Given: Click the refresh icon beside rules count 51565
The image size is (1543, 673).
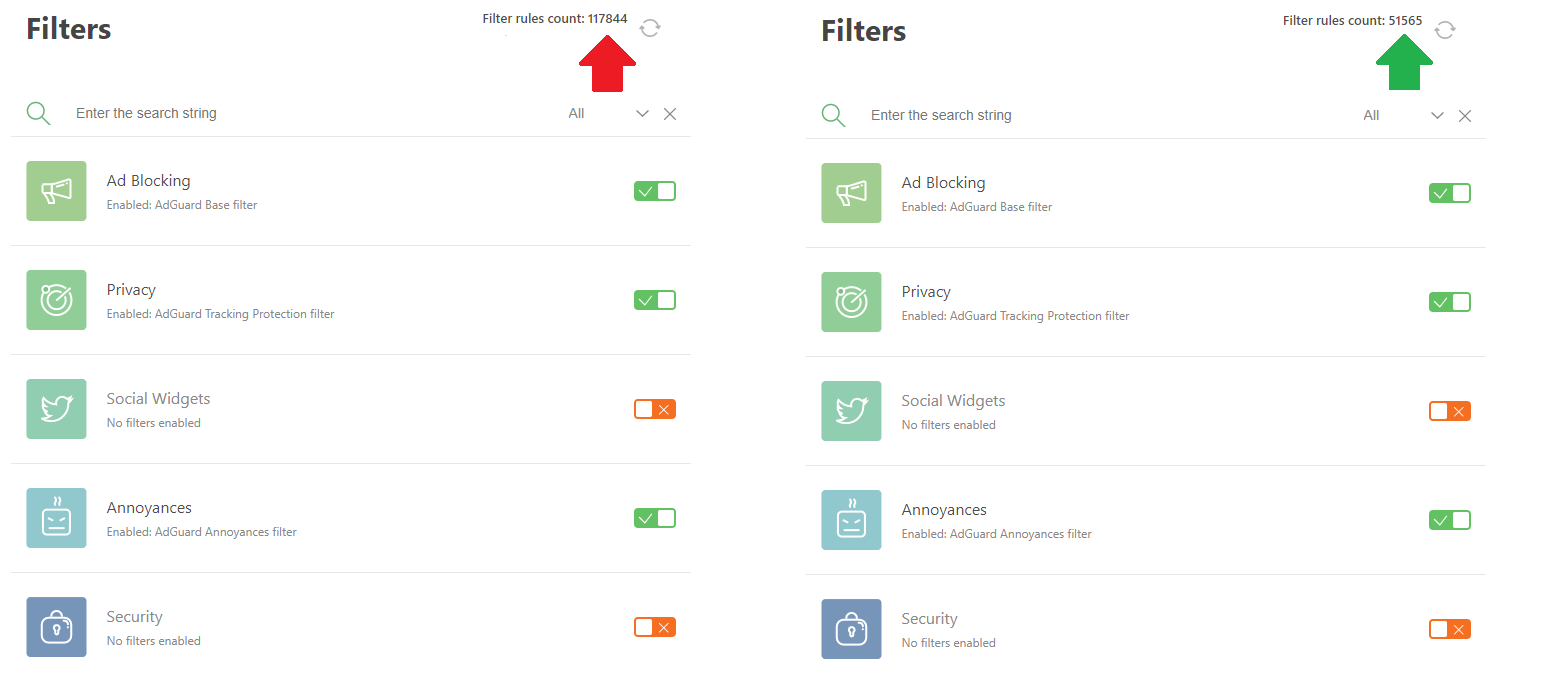Looking at the screenshot, I should (1445, 30).
